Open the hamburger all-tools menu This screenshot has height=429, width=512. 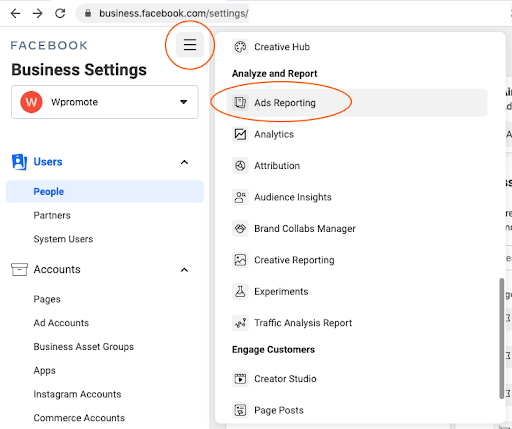[x=190, y=45]
